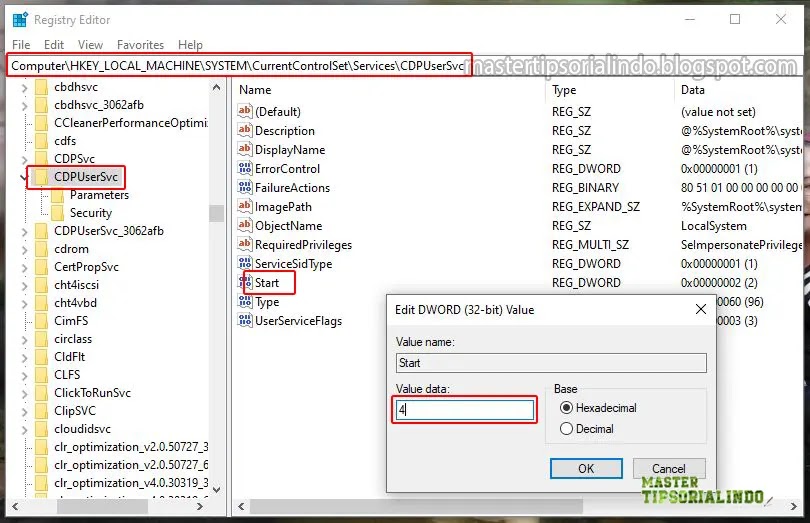Expand the cbdhsvc_3062afb tree node
This screenshot has height=523, width=810.
[x=24, y=106]
